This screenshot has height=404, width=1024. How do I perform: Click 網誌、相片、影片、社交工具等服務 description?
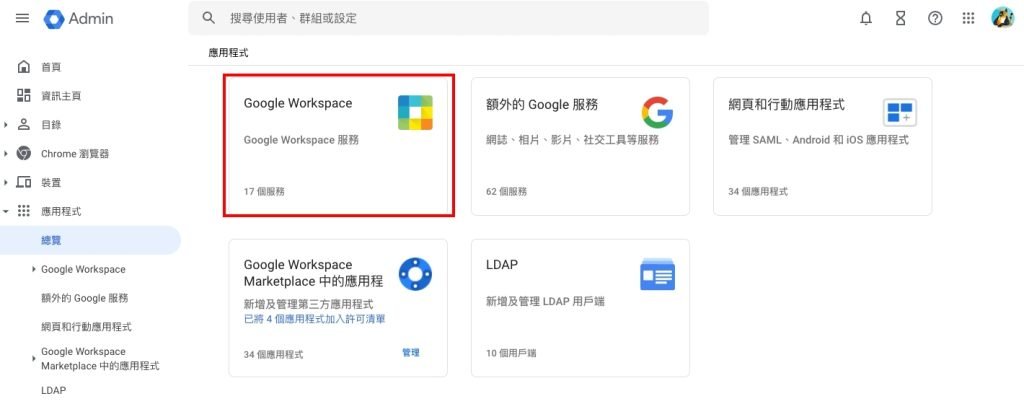[572, 140]
